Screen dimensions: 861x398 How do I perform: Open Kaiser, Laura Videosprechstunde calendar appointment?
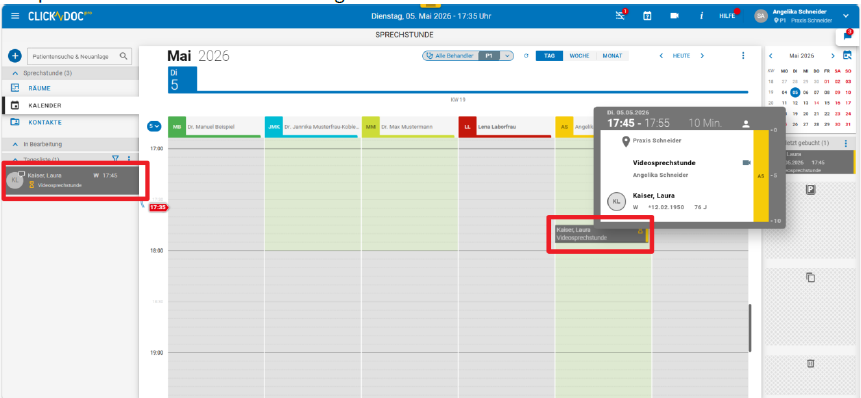pos(601,234)
